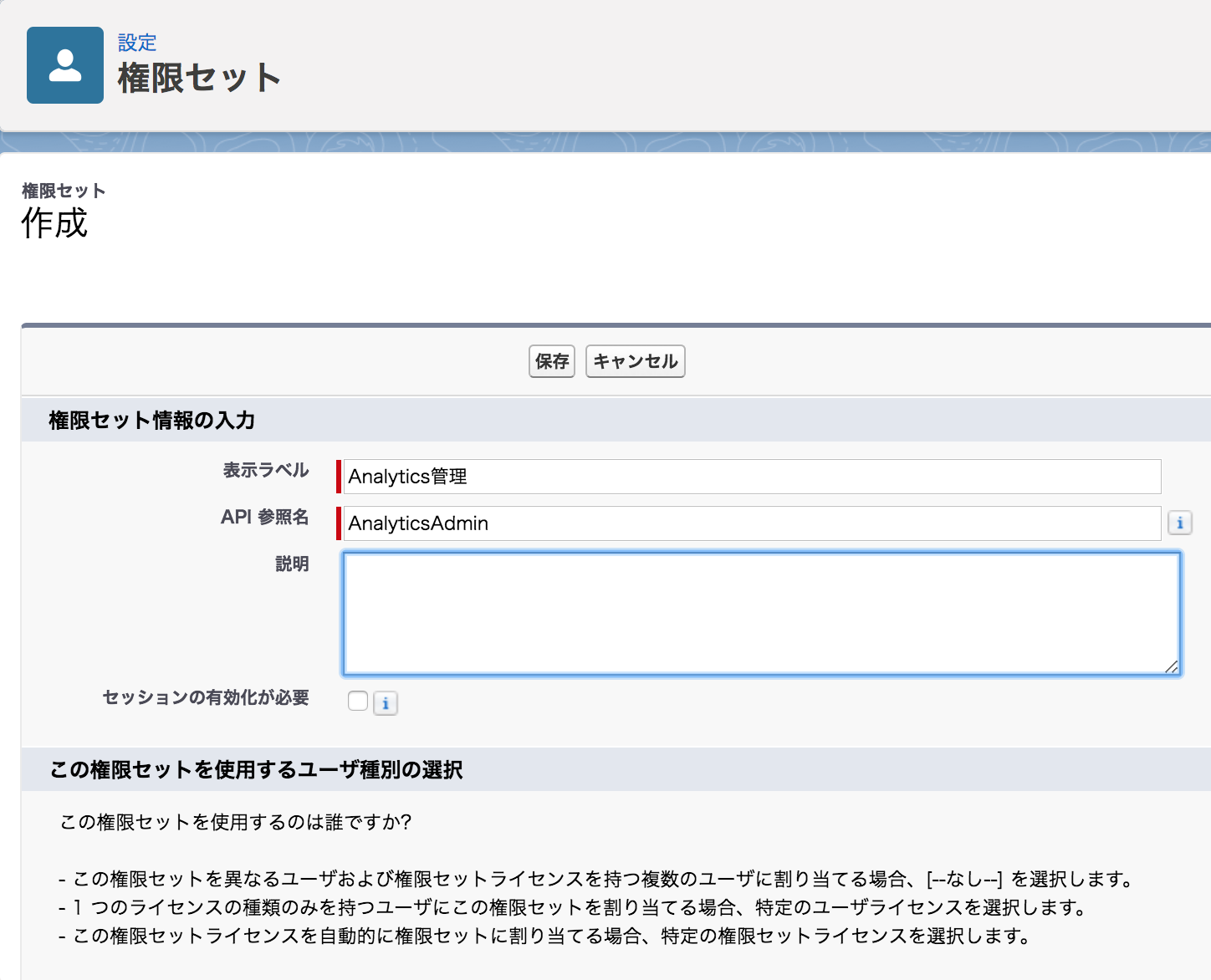Open info icon beside セッションの有効化が必要 checkbox

tap(386, 703)
